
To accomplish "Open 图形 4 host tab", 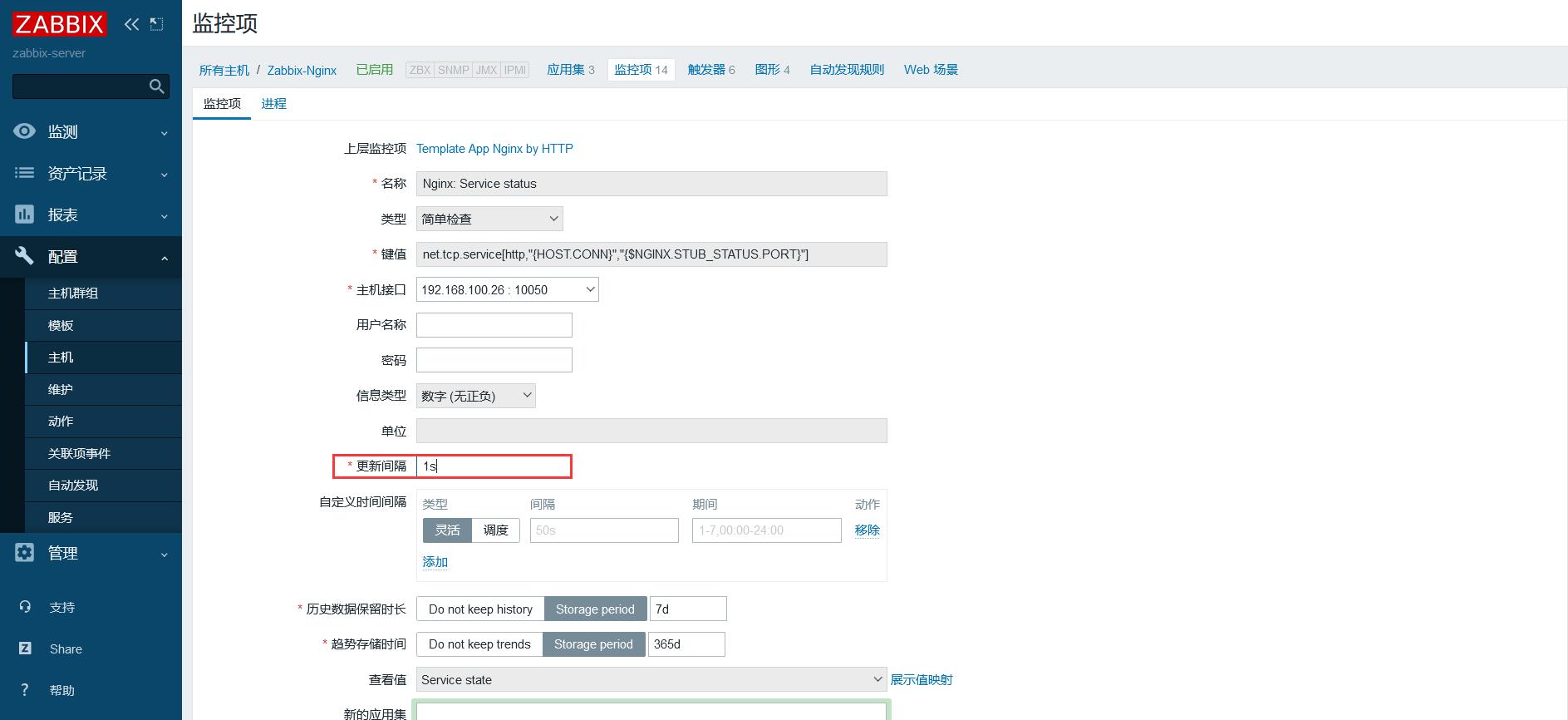I will 772,70.
